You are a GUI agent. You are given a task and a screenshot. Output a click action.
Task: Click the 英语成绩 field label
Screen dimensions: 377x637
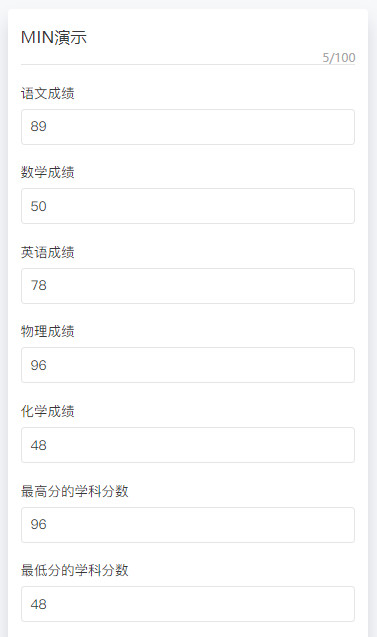48,252
